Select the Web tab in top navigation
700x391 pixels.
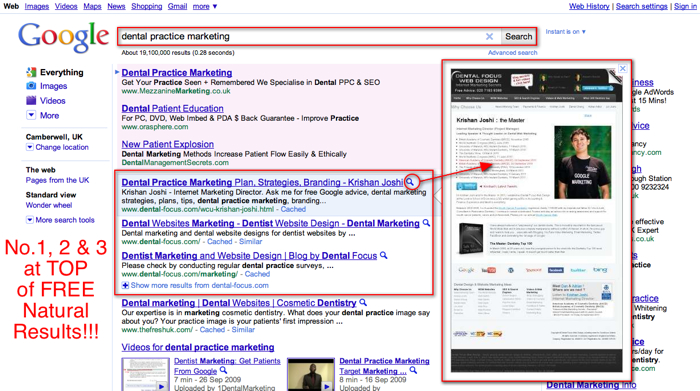(x=11, y=6)
